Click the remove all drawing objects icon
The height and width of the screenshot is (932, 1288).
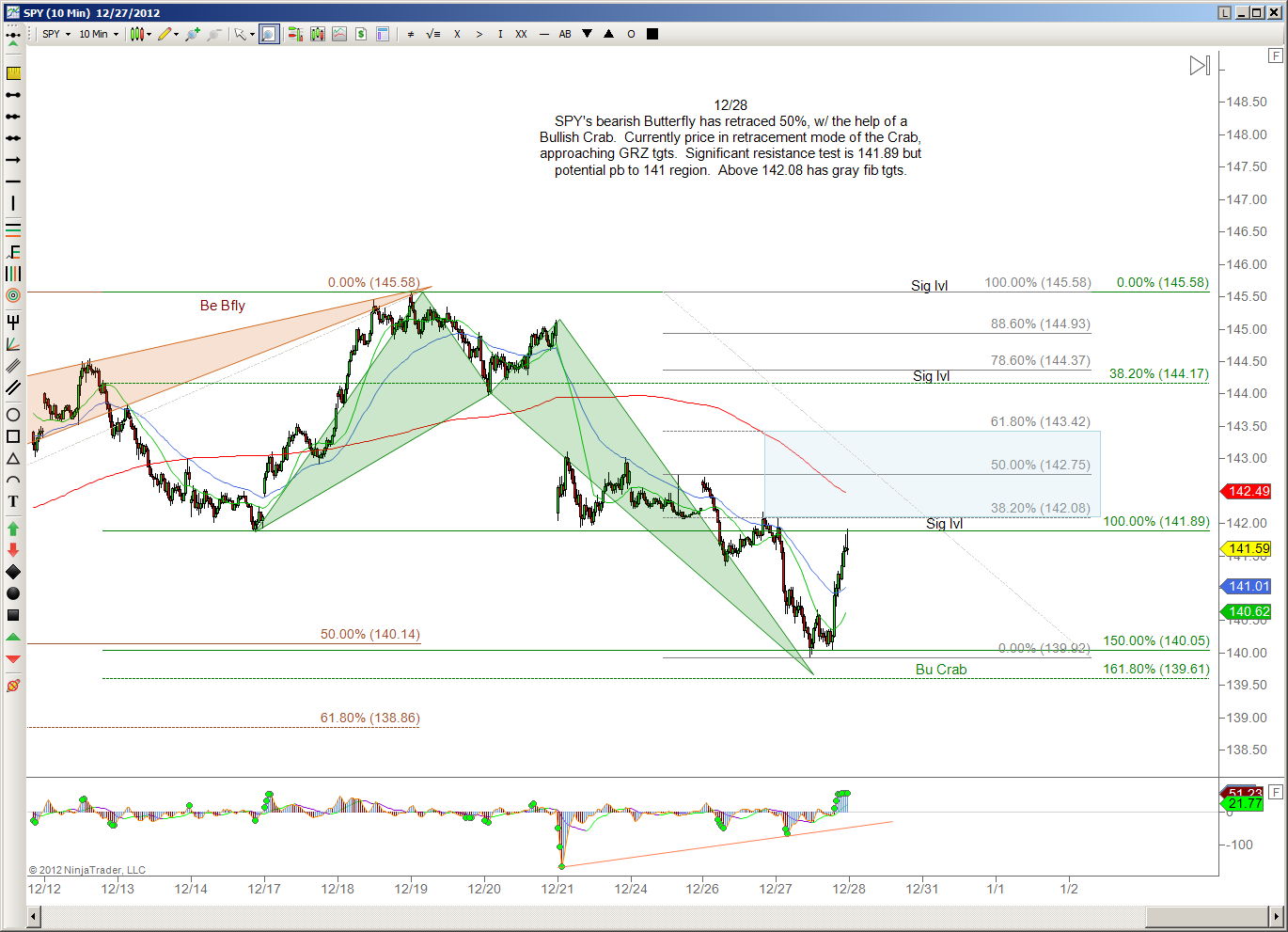point(13,686)
